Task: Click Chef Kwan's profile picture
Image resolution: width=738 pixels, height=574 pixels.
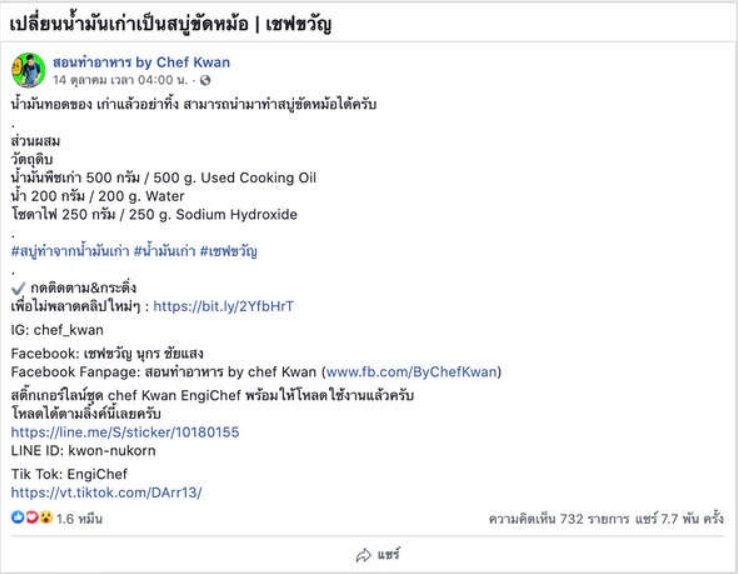Action: coord(28,70)
